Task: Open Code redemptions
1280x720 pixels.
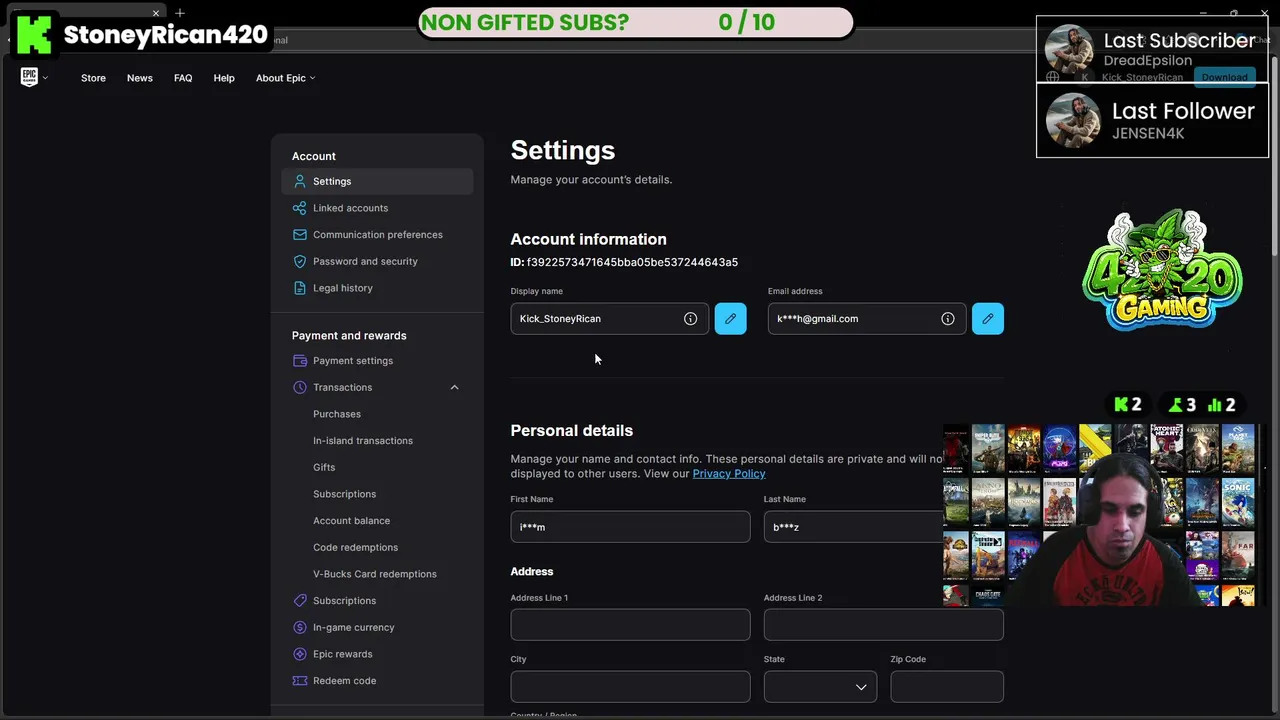Action: [x=355, y=547]
